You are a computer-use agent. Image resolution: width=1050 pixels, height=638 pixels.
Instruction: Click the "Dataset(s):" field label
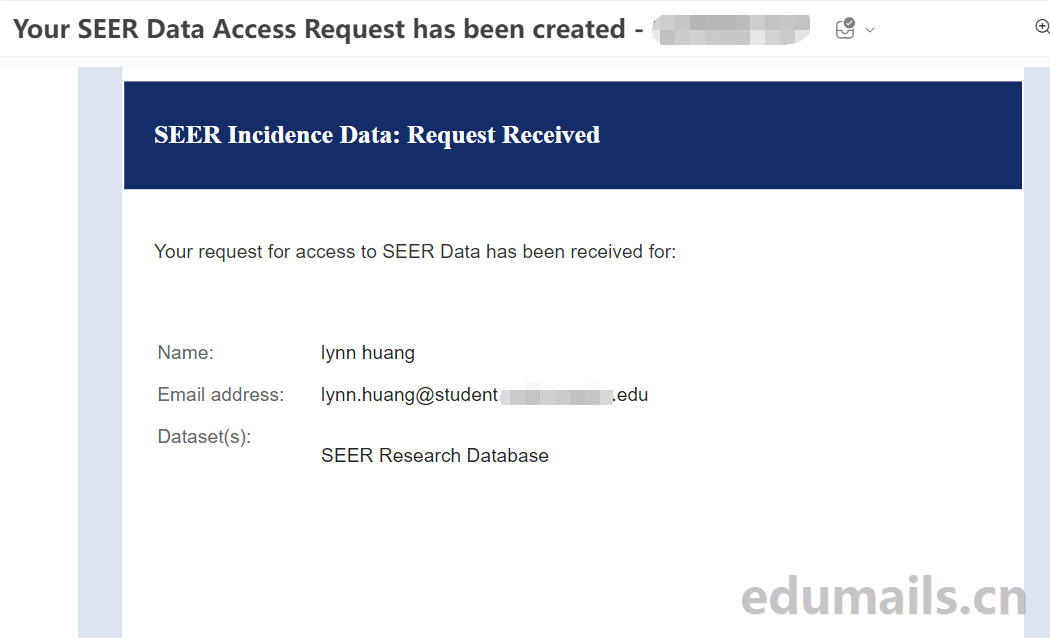tap(204, 437)
